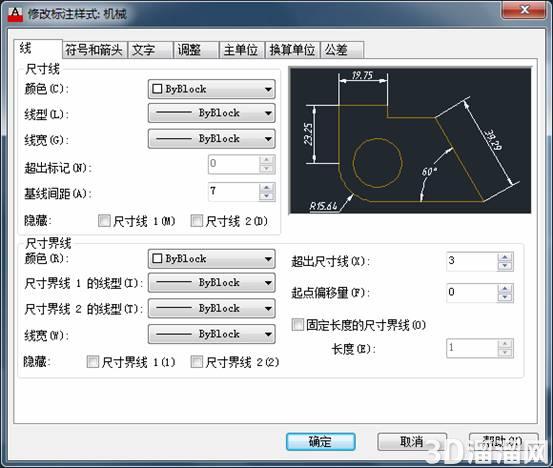Toggle hide 尺寸线 1(M) checkbox
The image size is (553, 468).
point(104,221)
